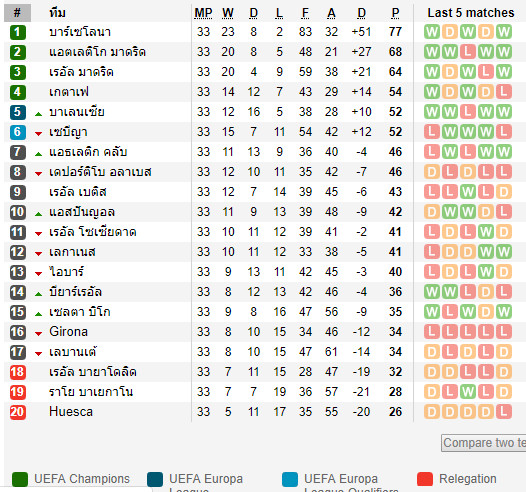Click Girona's last L result badge
526x492 pixels.
504,332
